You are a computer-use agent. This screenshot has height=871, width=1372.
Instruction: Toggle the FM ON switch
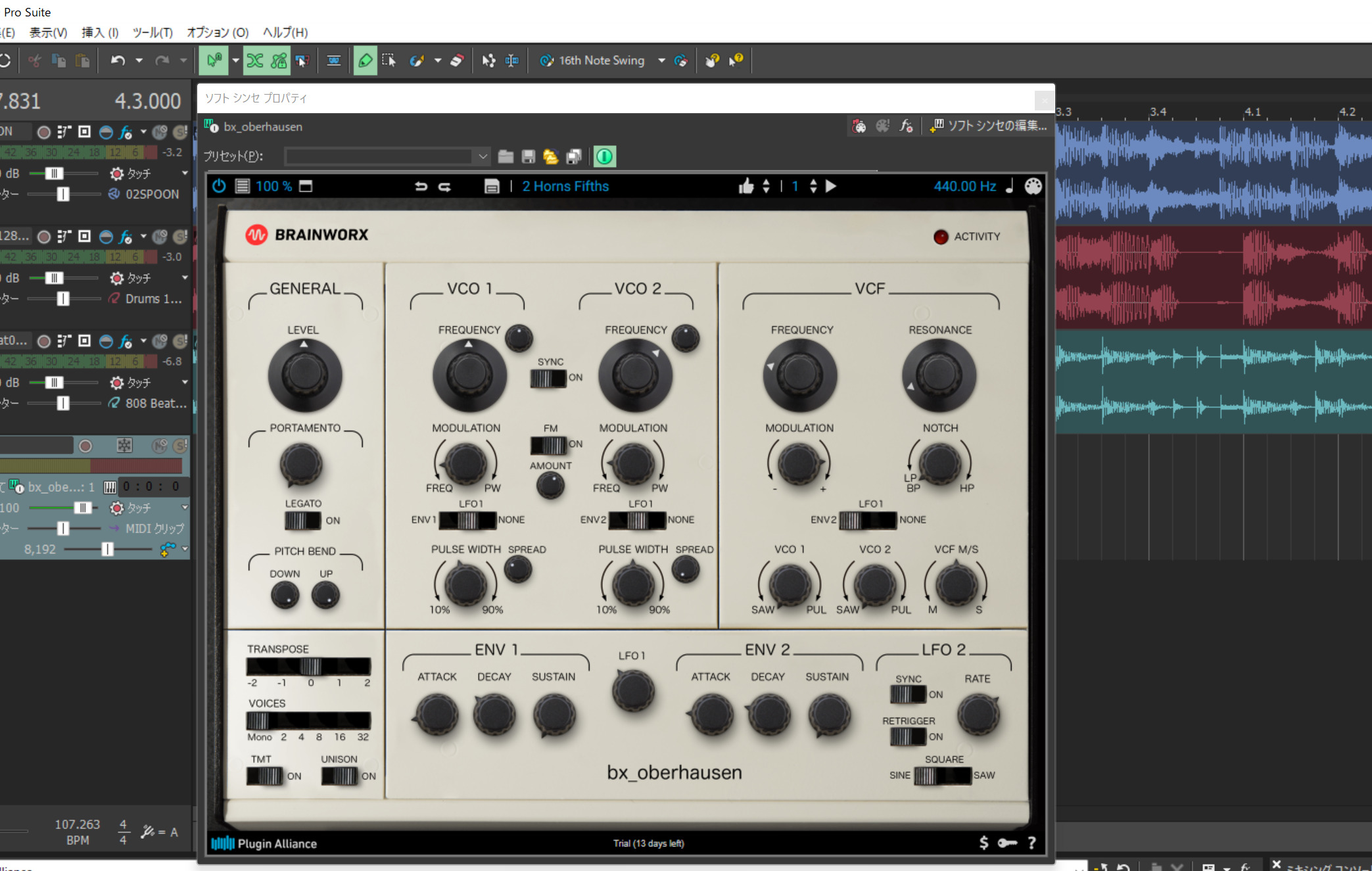548,445
